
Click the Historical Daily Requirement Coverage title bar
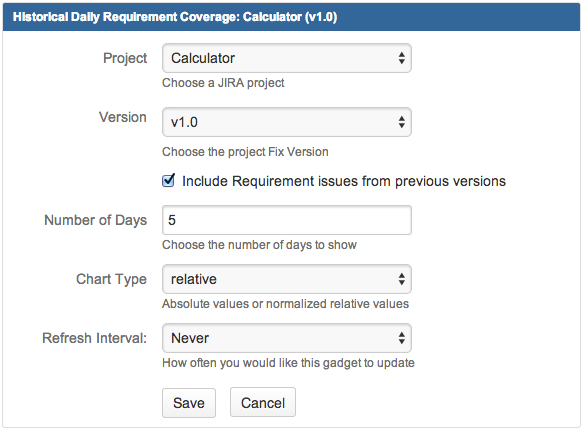(x=292, y=17)
